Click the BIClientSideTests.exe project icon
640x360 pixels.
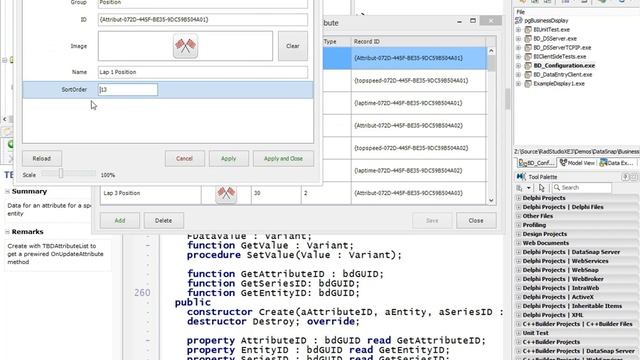pos(528,56)
